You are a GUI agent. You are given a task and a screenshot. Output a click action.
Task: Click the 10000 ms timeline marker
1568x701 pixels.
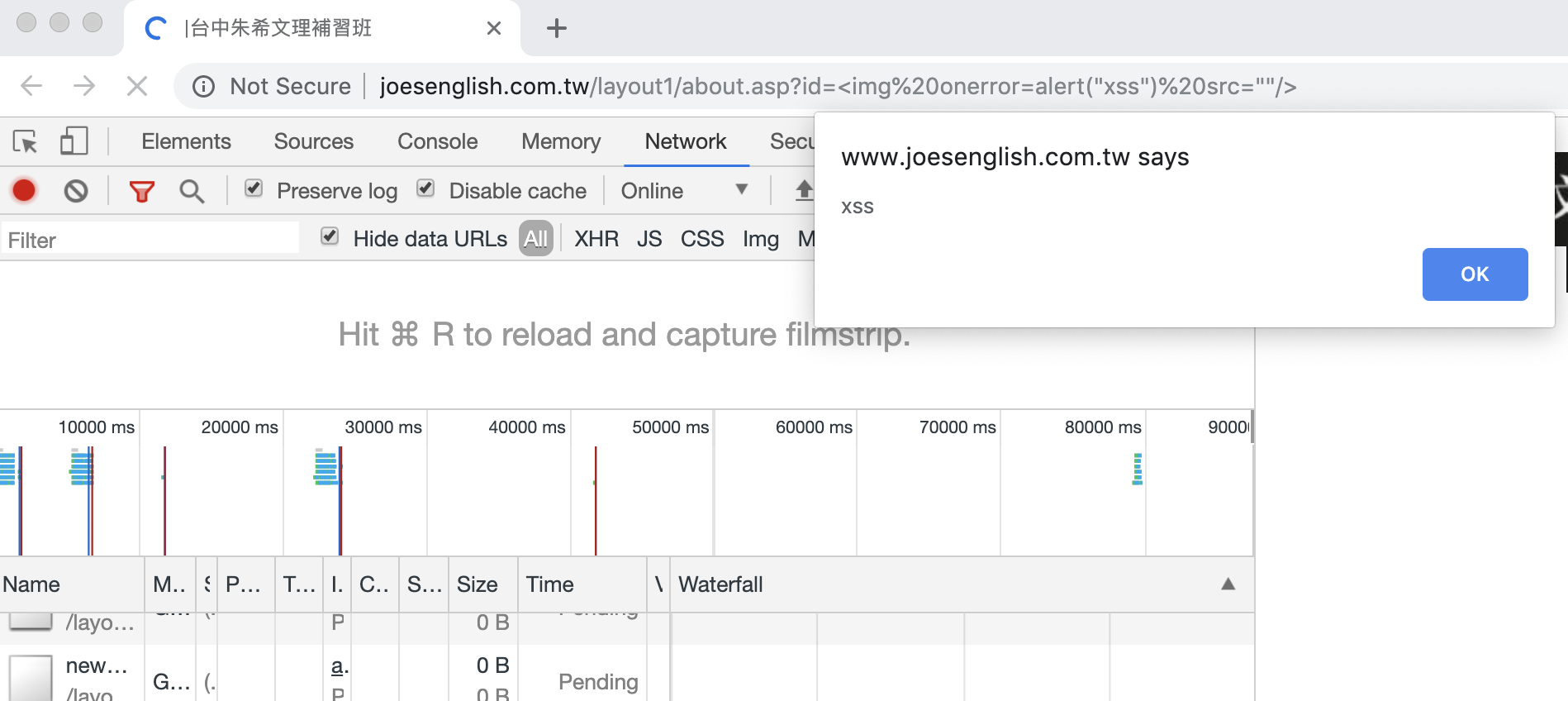tap(96, 427)
